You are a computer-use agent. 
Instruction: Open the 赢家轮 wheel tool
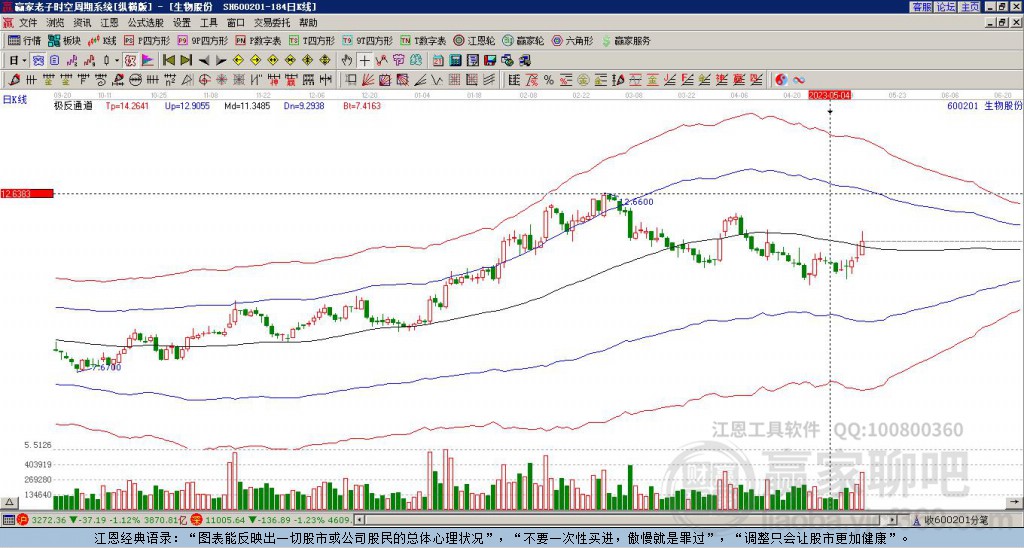pyautogui.click(x=523, y=40)
